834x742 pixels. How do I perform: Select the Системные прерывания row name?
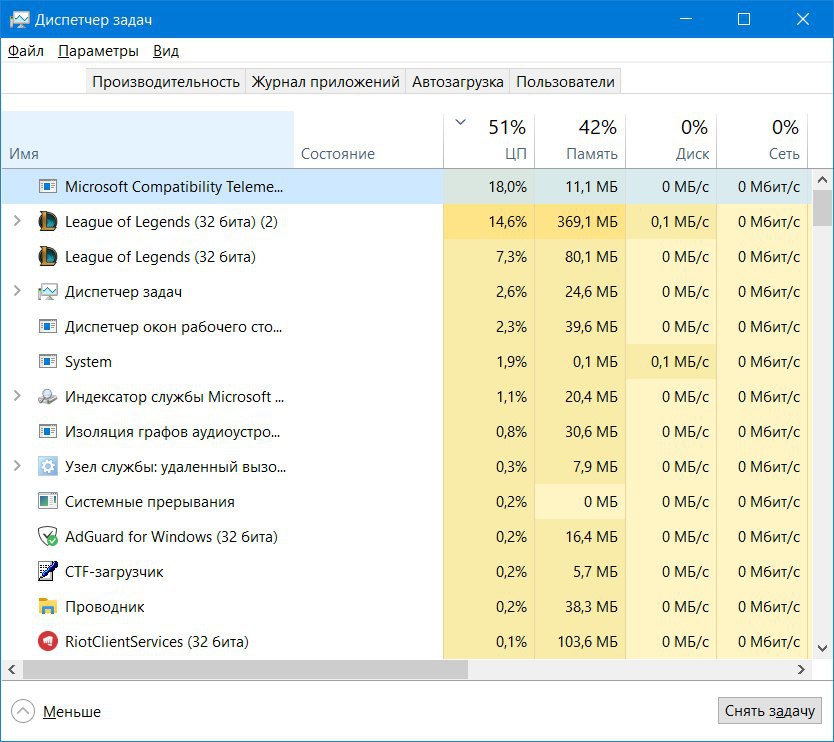tap(149, 502)
